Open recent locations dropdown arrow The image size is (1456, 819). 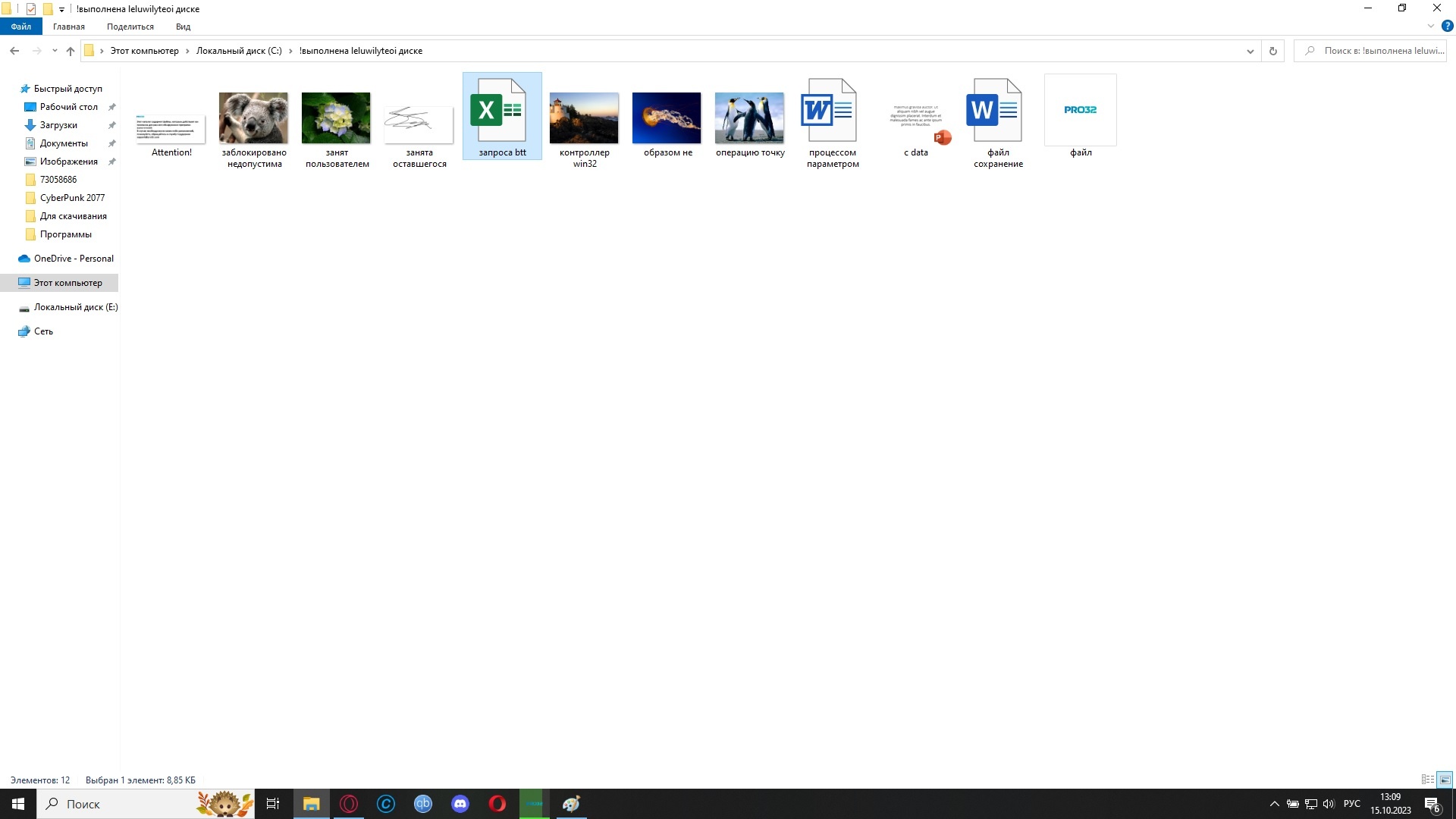click(x=55, y=51)
